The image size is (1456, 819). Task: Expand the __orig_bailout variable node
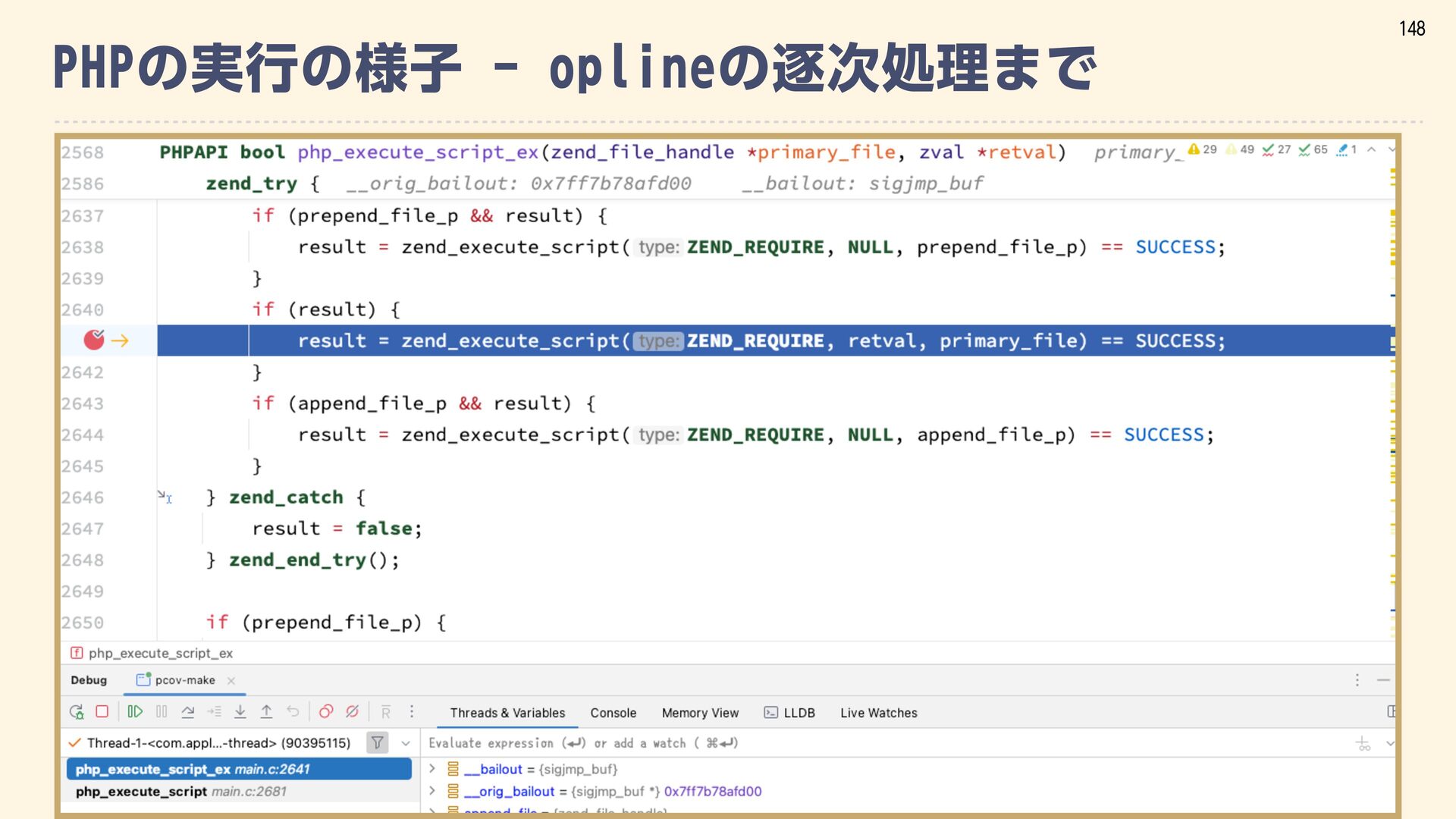tap(432, 791)
